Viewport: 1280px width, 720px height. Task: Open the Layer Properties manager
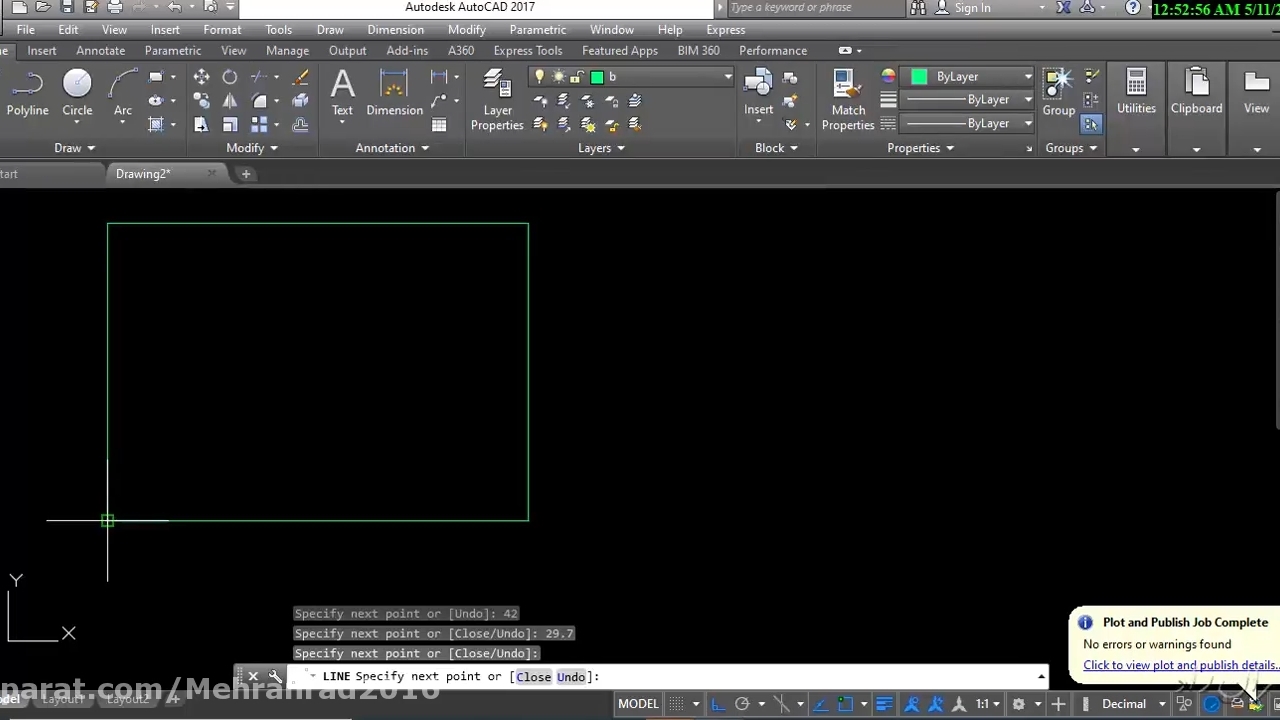click(497, 100)
